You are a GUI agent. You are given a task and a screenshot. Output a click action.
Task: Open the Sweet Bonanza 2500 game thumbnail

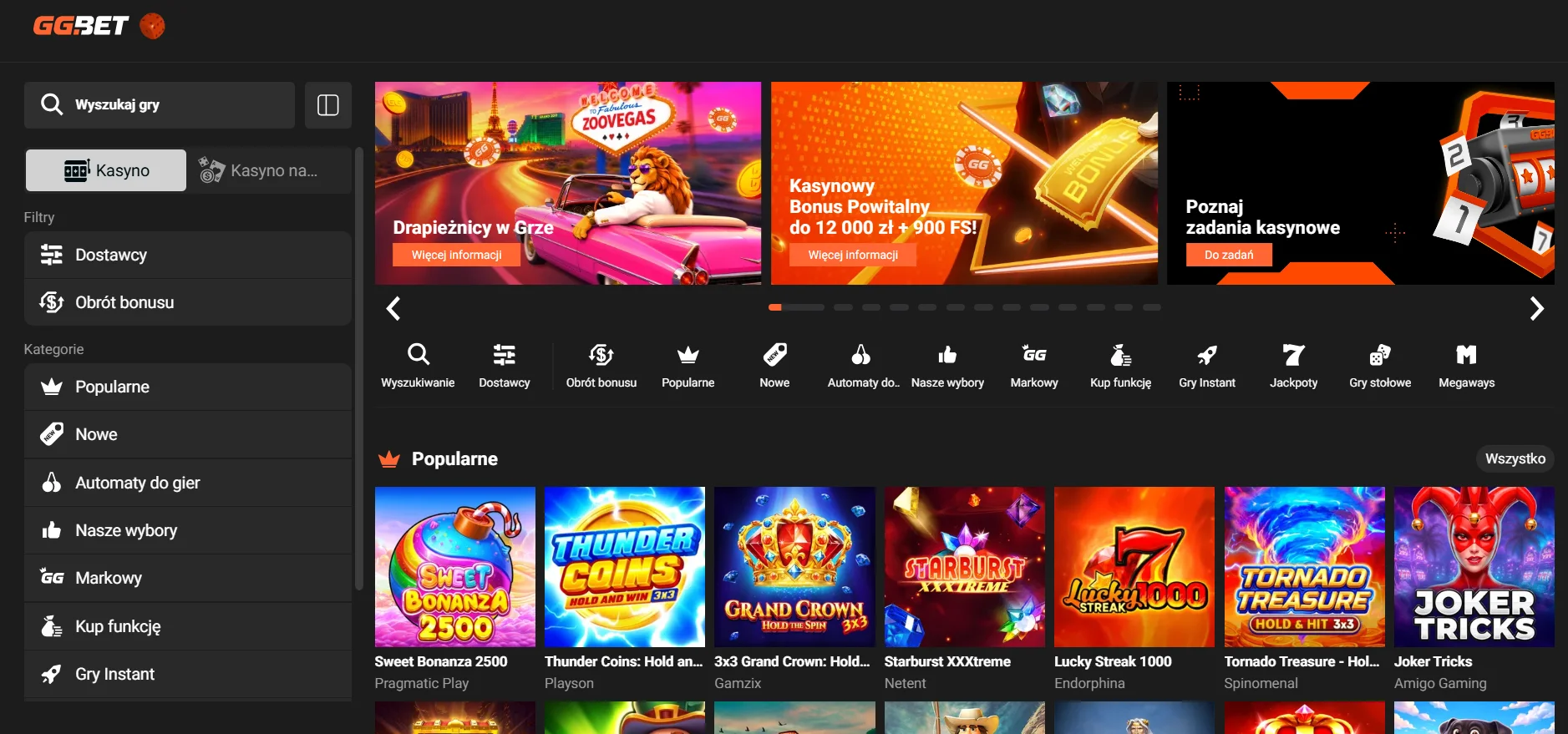(455, 567)
